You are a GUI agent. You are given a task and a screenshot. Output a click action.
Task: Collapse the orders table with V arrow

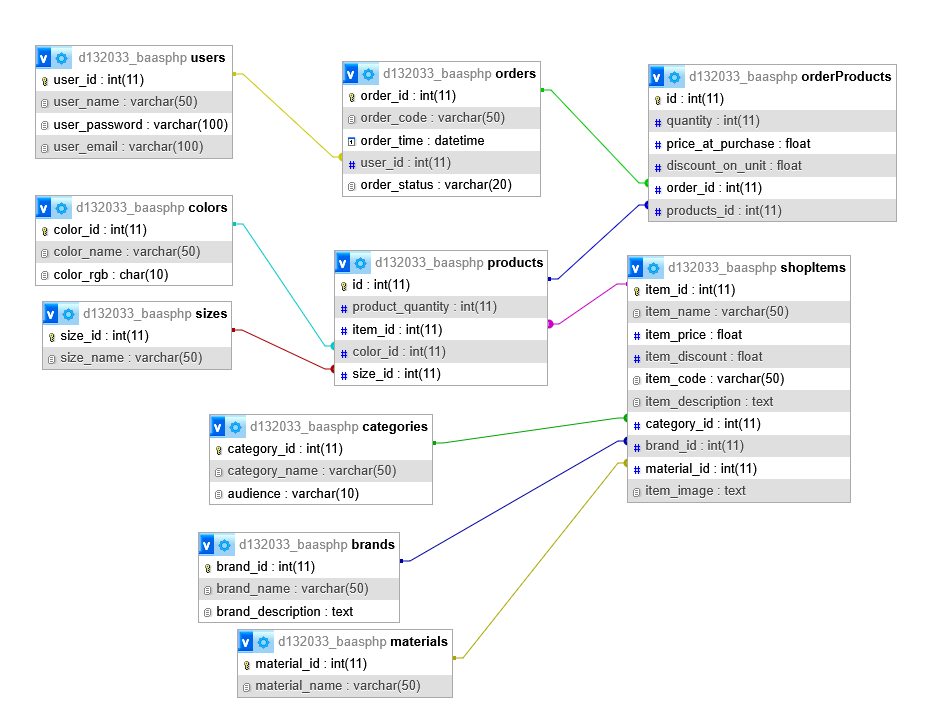pyautogui.click(x=351, y=74)
